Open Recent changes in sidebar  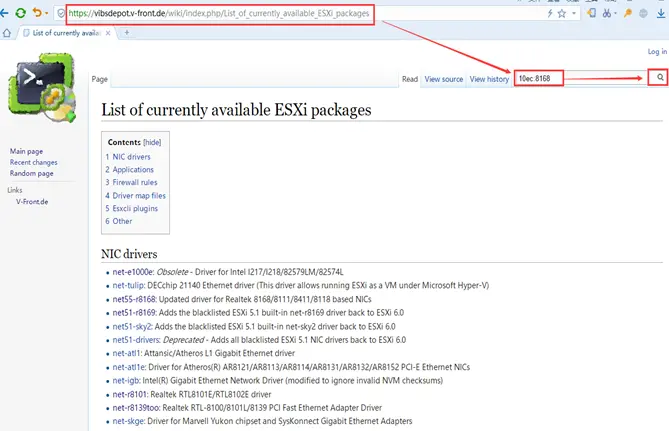click(34, 162)
